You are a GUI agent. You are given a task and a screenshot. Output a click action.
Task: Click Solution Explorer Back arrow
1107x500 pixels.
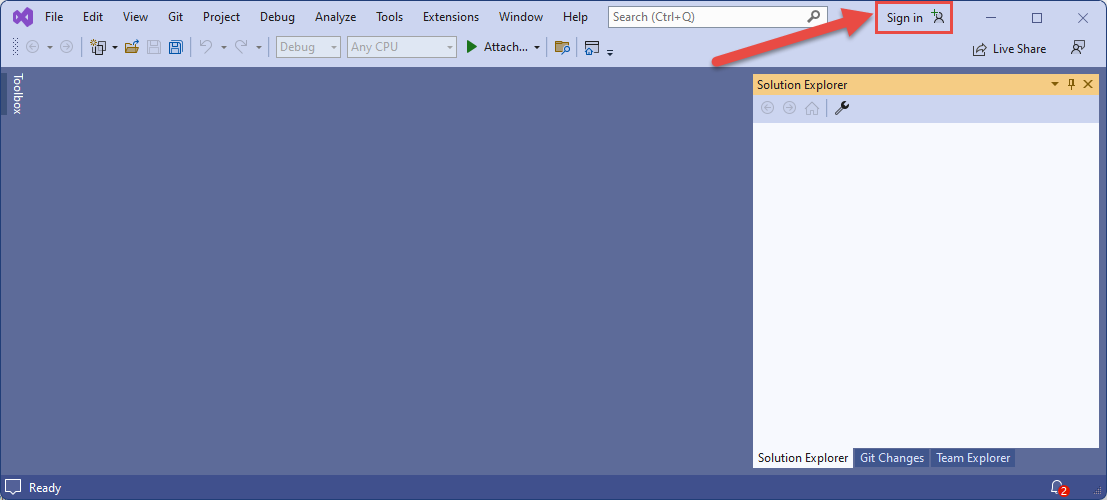click(x=767, y=108)
